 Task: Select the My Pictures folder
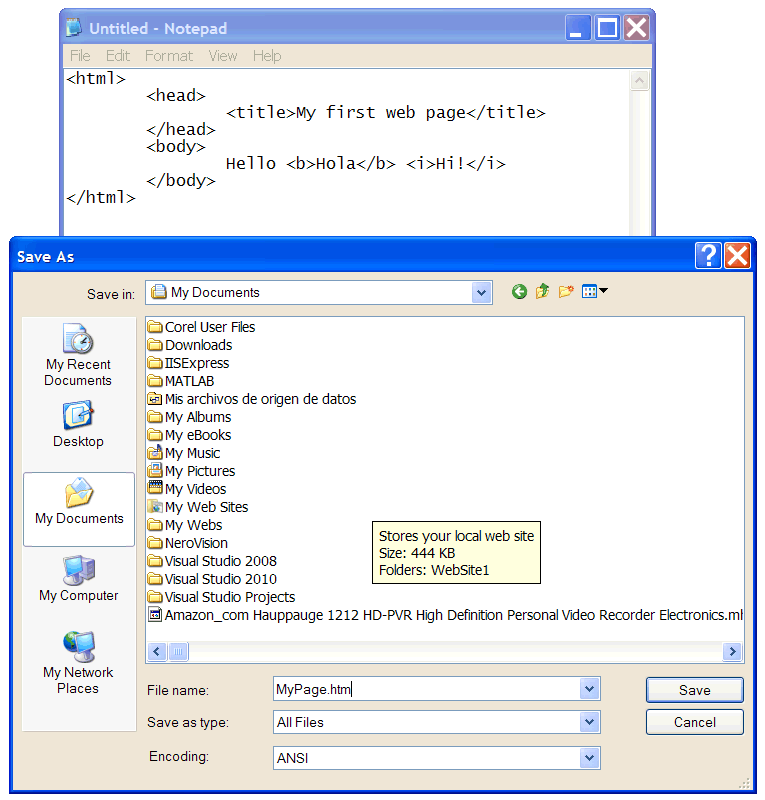coord(191,471)
